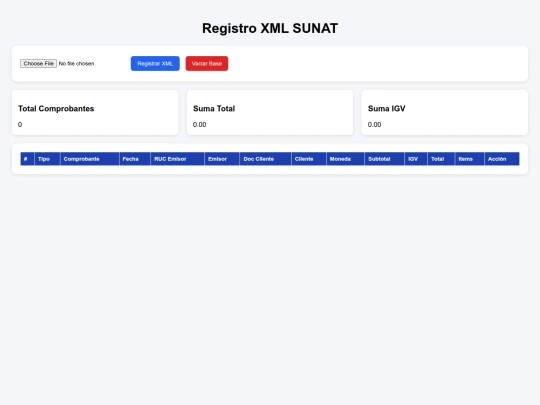The width and height of the screenshot is (540, 405).
Task: Click the Tipo column header
Action: pos(47,159)
